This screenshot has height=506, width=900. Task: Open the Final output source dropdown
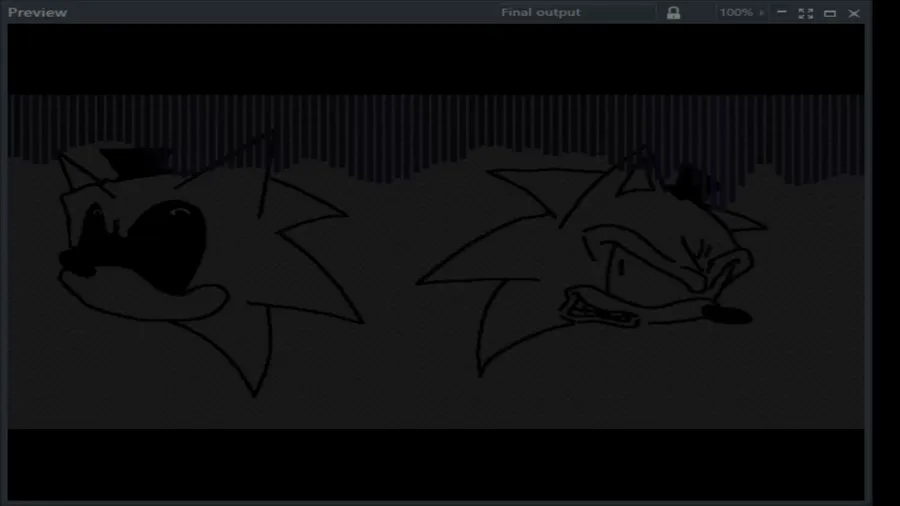[576, 12]
